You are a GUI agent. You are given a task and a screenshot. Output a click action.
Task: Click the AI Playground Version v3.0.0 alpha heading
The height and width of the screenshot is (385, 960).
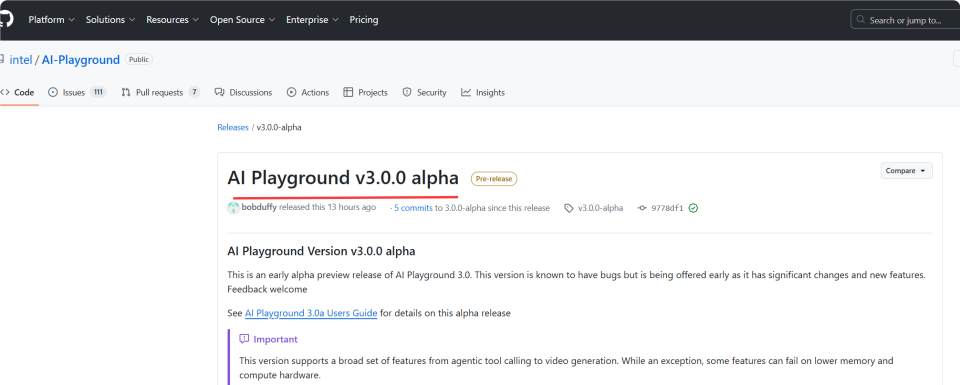[321, 251]
